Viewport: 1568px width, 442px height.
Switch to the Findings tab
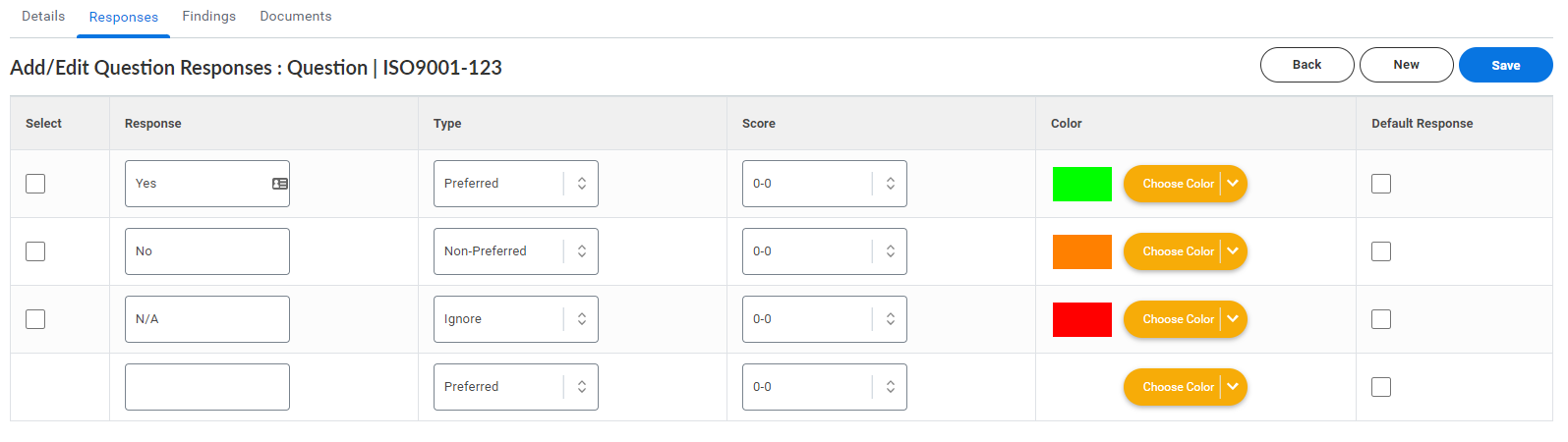209,17
